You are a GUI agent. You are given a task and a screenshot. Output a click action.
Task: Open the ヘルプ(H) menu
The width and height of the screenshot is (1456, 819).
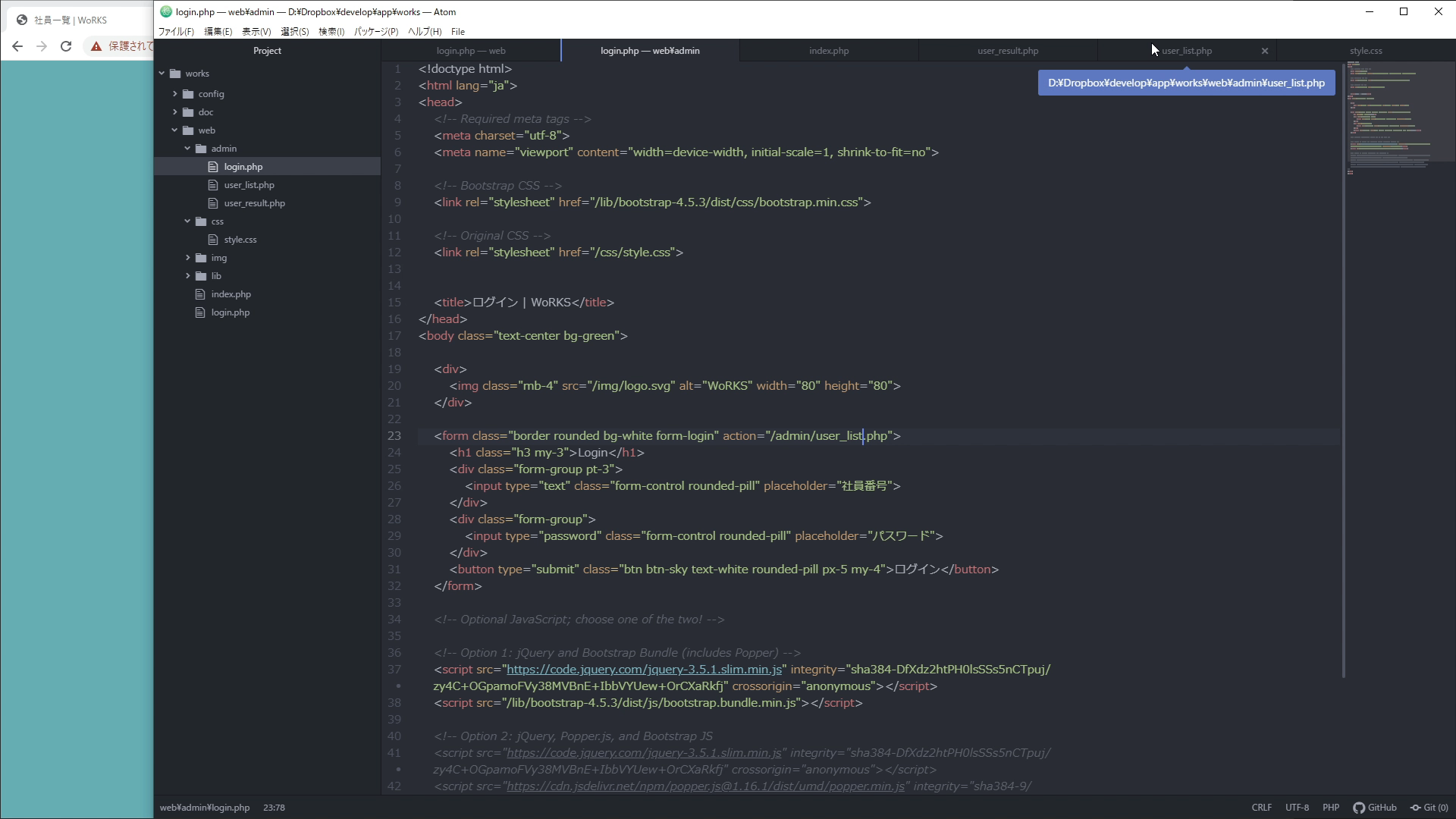(x=425, y=32)
